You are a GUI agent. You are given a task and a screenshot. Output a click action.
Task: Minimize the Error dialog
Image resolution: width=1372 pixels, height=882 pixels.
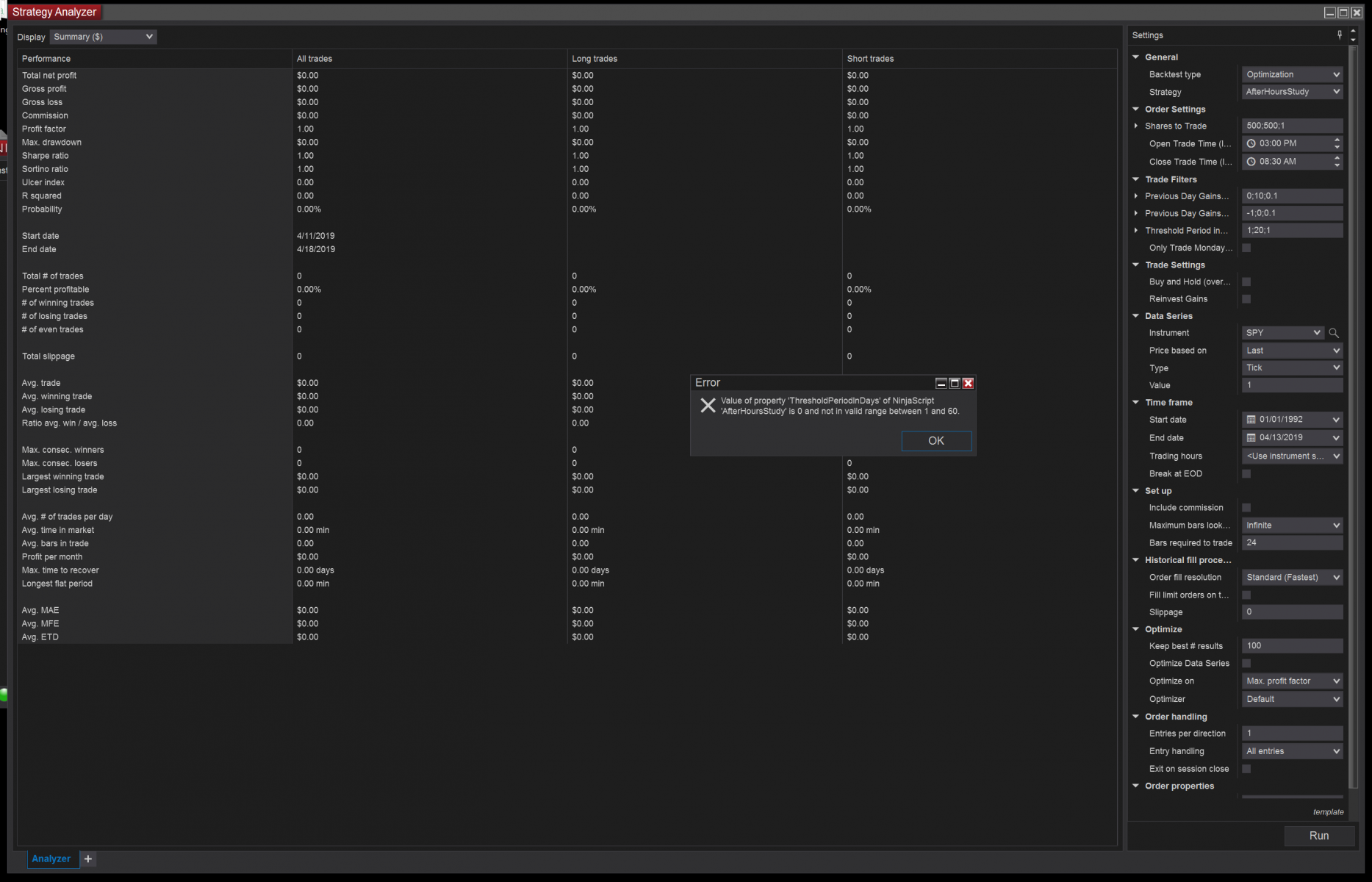coord(941,383)
